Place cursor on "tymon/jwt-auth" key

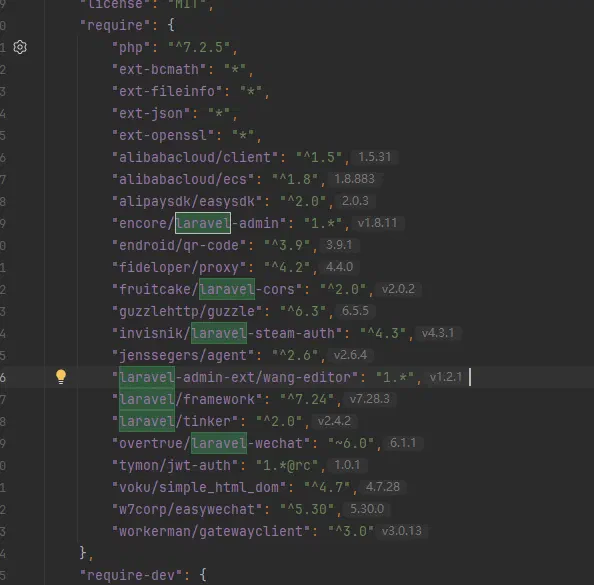coord(175,465)
